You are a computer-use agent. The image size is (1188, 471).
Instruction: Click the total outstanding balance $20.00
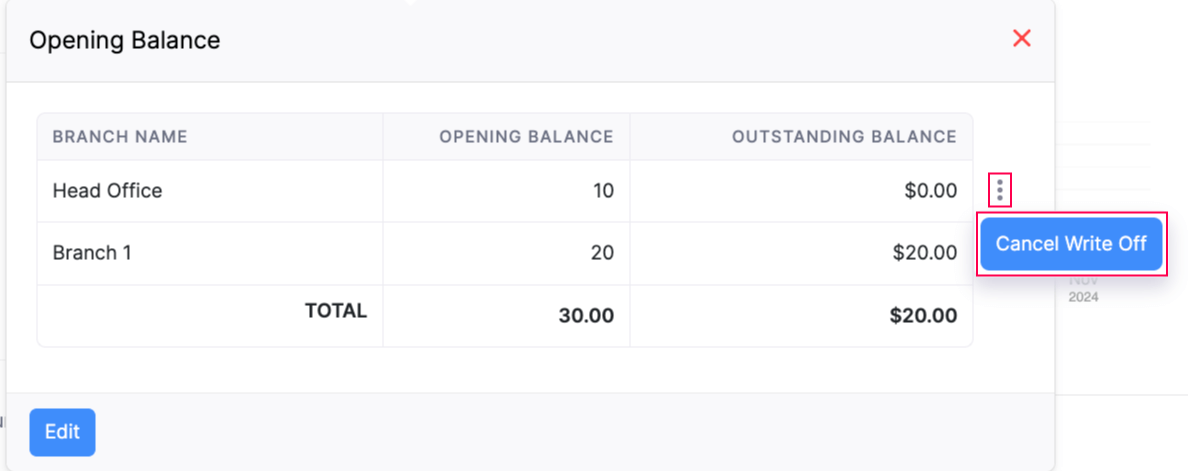pyautogui.click(x=923, y=316)
